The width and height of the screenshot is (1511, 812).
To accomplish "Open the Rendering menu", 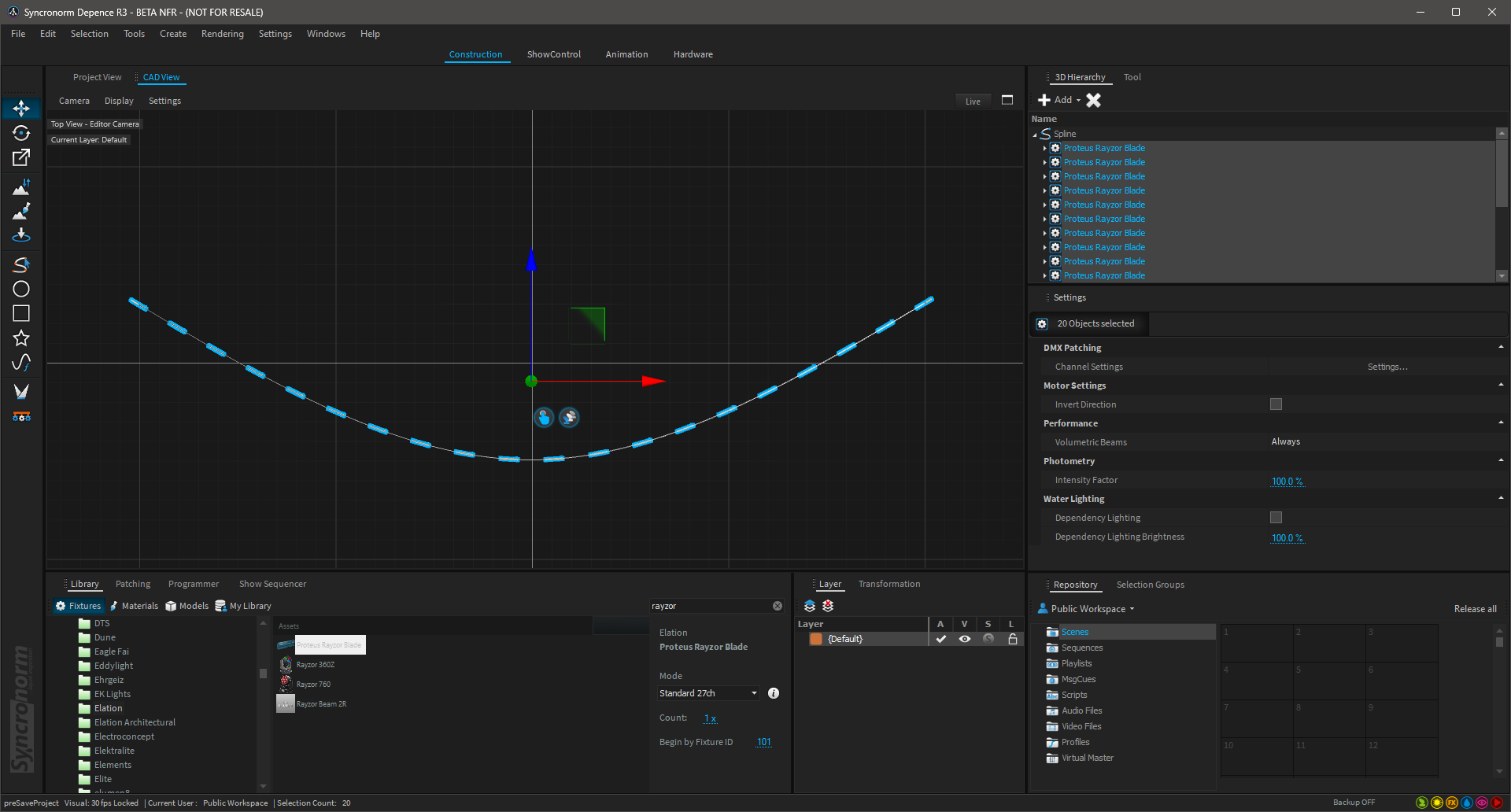I will pyautogui.click(x=223, y=34).
